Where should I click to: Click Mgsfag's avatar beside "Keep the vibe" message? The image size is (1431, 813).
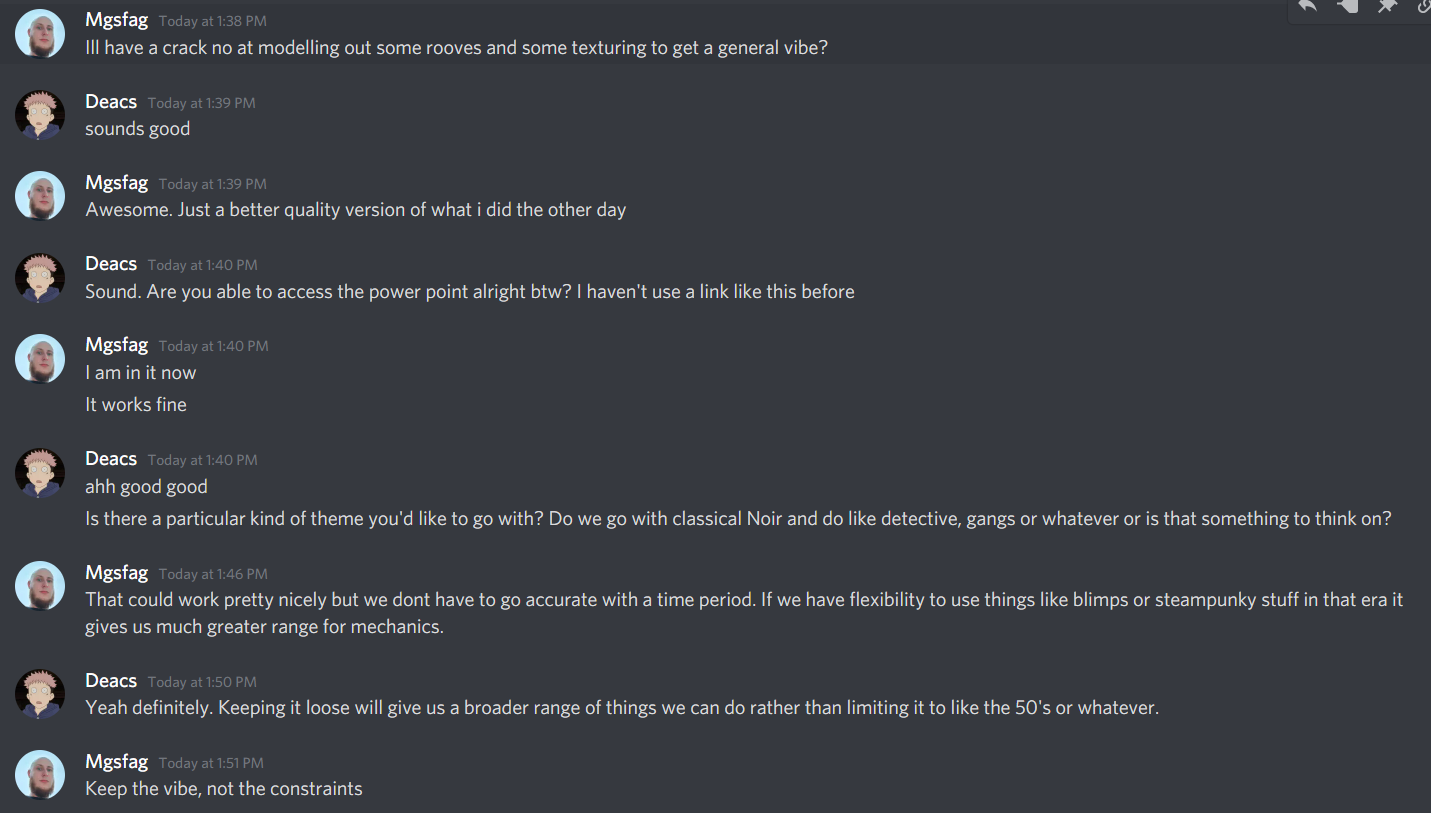(40, 774)
